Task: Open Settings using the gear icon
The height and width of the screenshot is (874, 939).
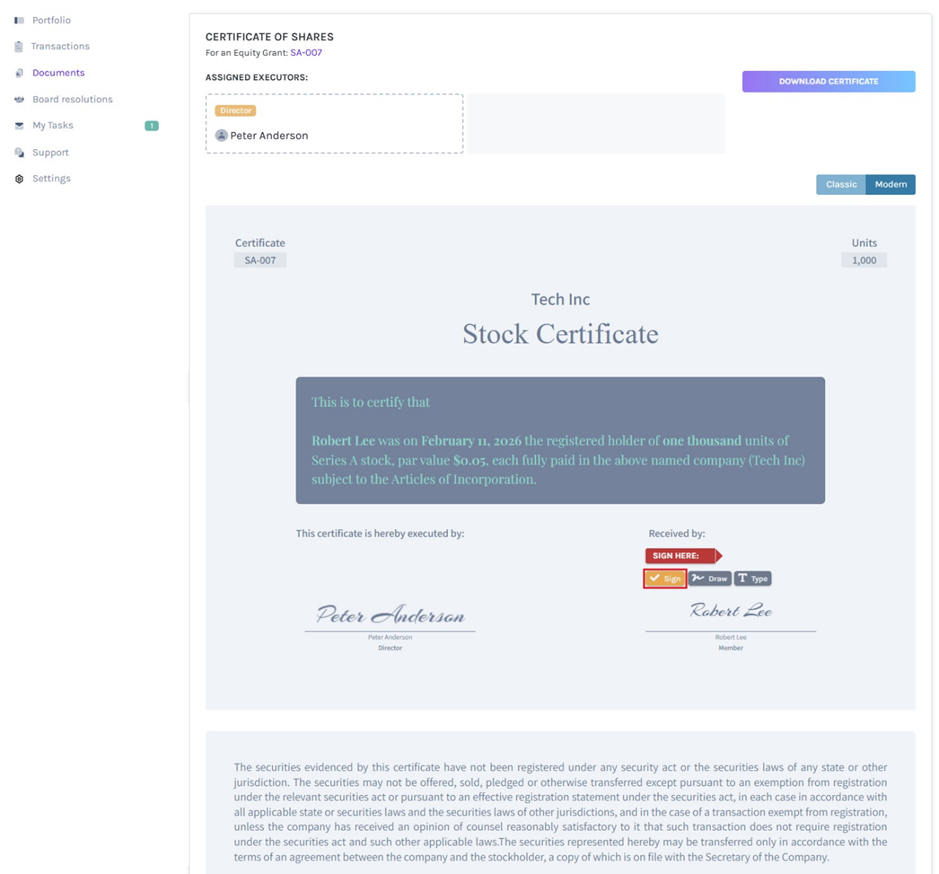Action: click(17, 178)
